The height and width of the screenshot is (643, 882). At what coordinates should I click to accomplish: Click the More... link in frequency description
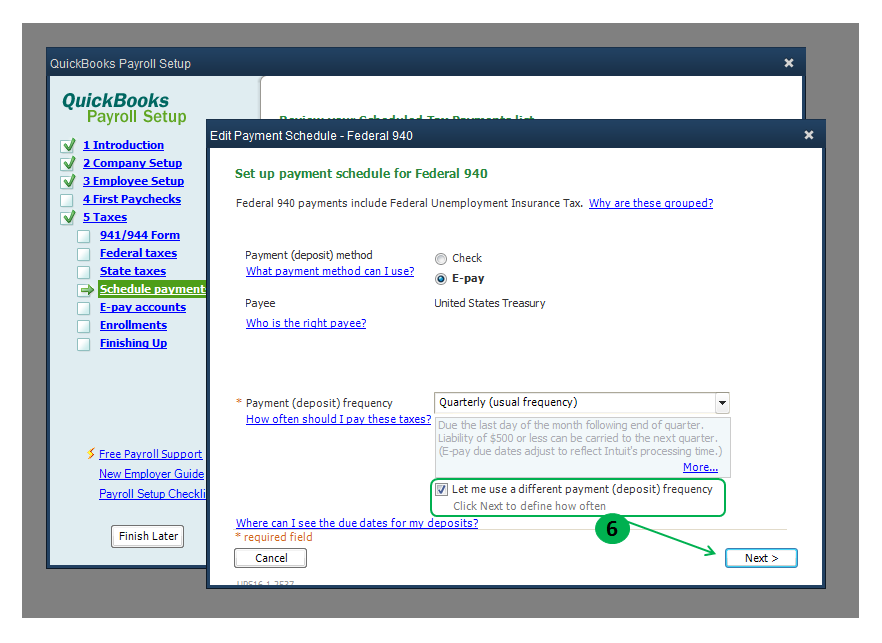tap(700, 467)
